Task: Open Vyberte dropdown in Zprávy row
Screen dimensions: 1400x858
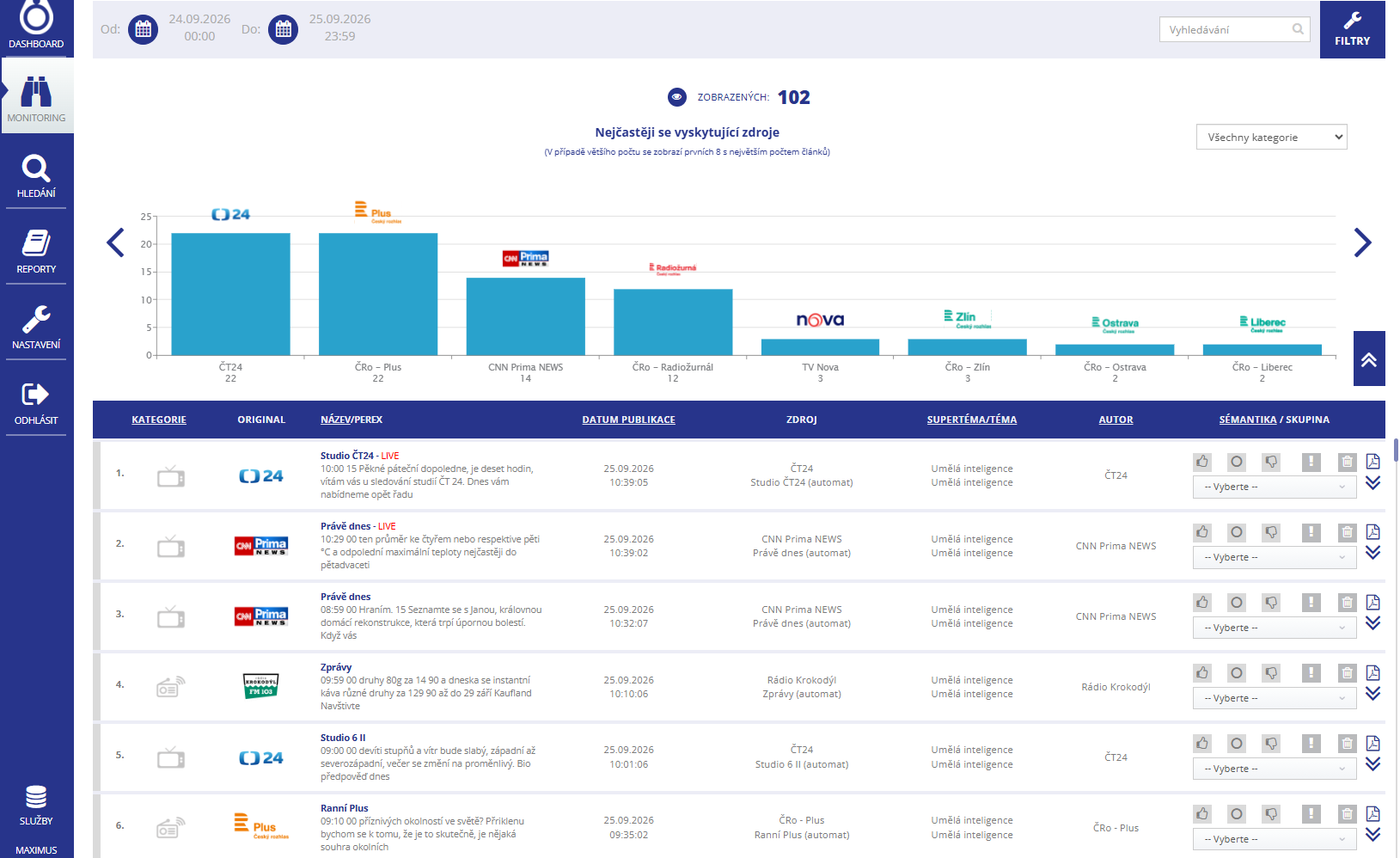Action: tap(1275, 698)
